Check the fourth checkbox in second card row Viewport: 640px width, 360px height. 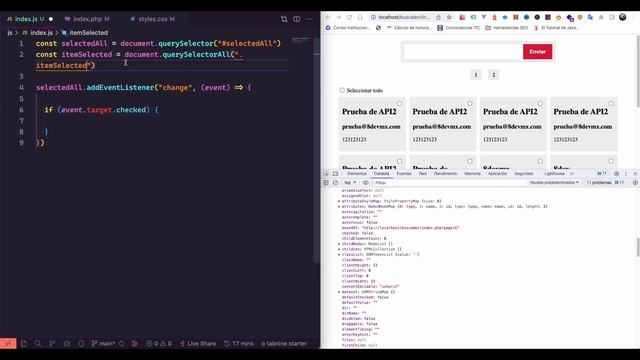(x=611, y=161)
